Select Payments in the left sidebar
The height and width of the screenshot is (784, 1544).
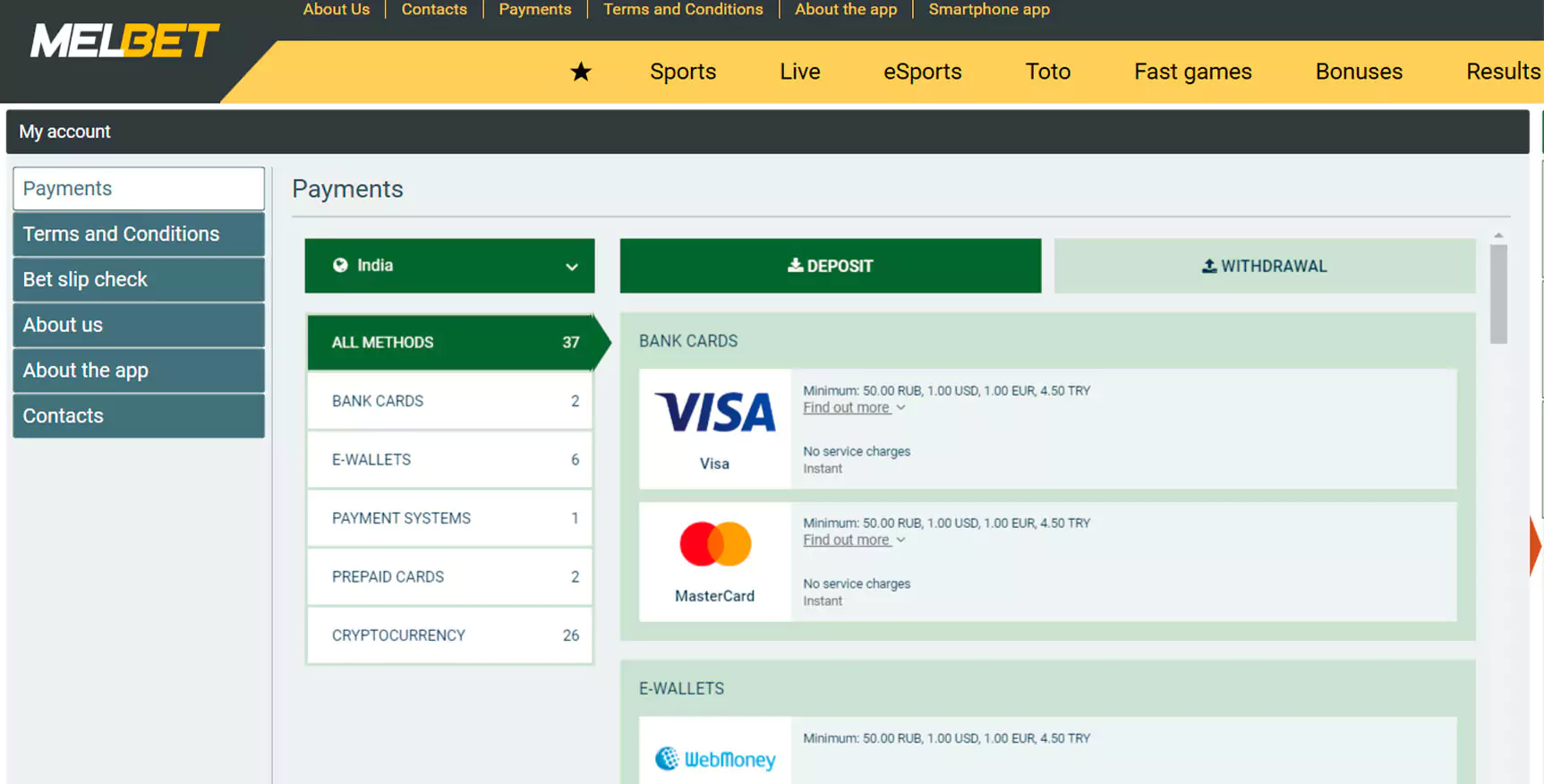pyautogui.click(x=139, y=189)
